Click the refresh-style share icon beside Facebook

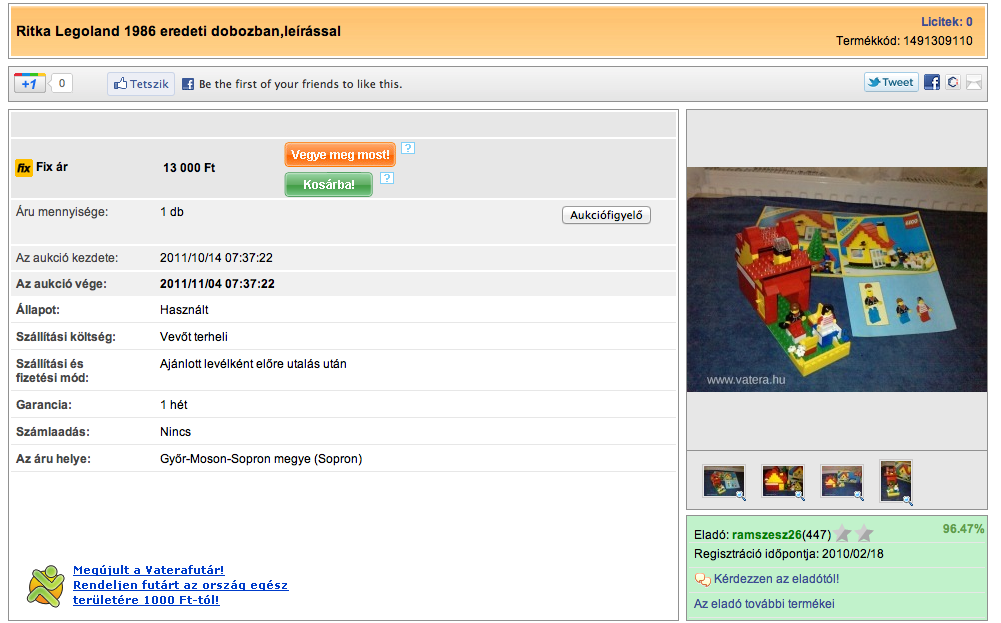pyautogui.click(x=952, y=82)
